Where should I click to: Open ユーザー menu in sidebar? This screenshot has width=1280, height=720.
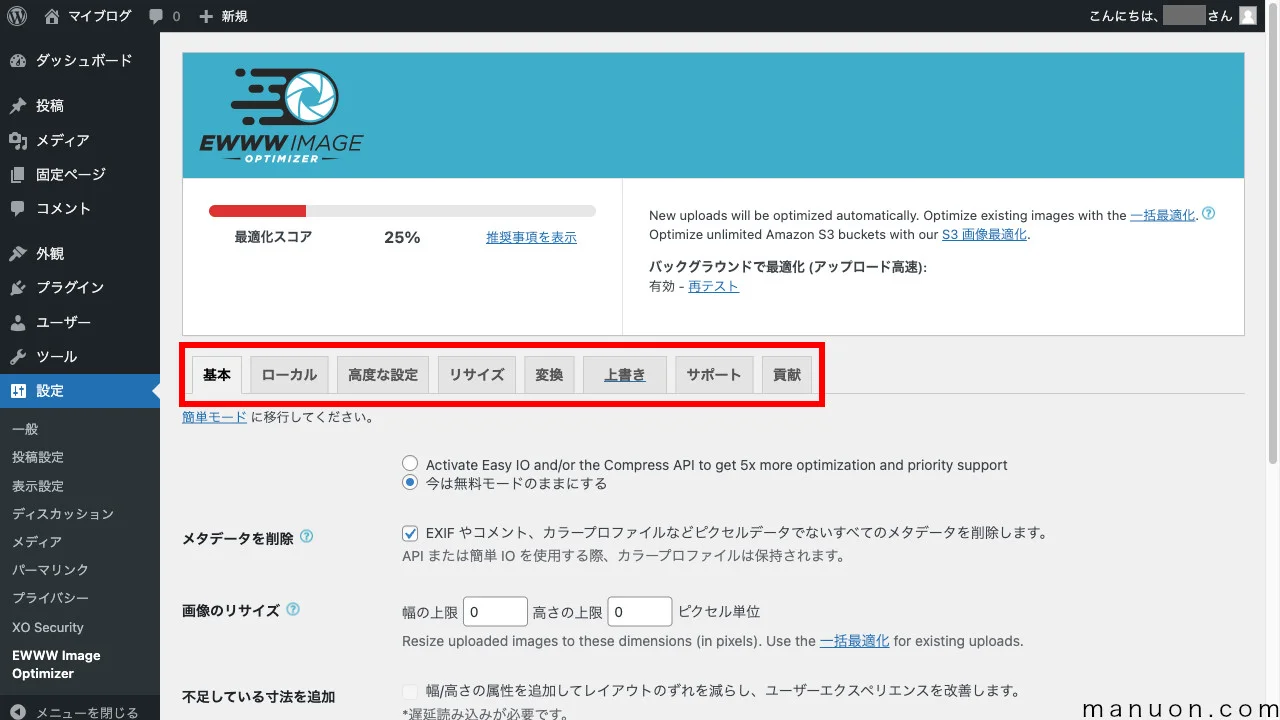80,322
